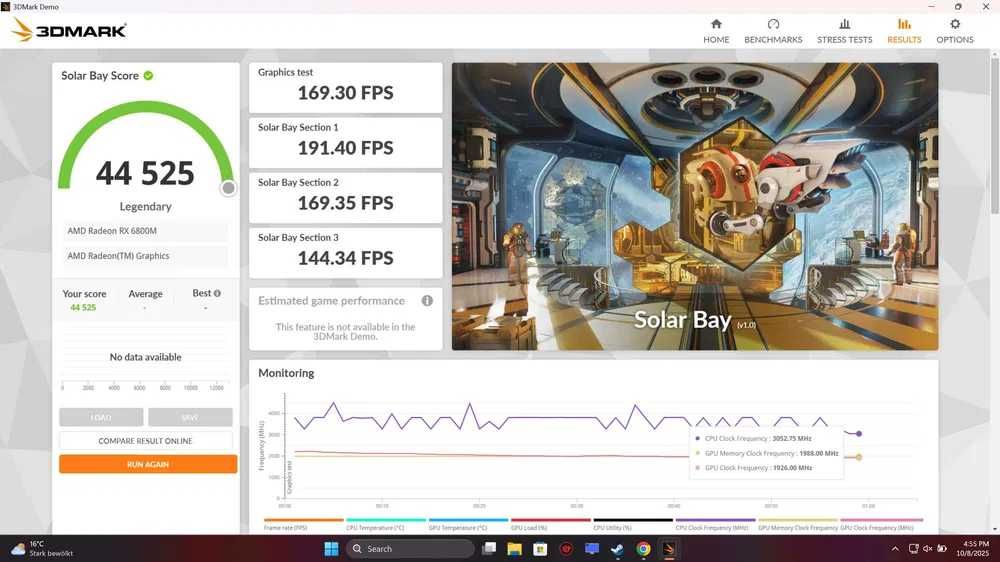Open the Home icon in navigation

(x=716, y=24)
